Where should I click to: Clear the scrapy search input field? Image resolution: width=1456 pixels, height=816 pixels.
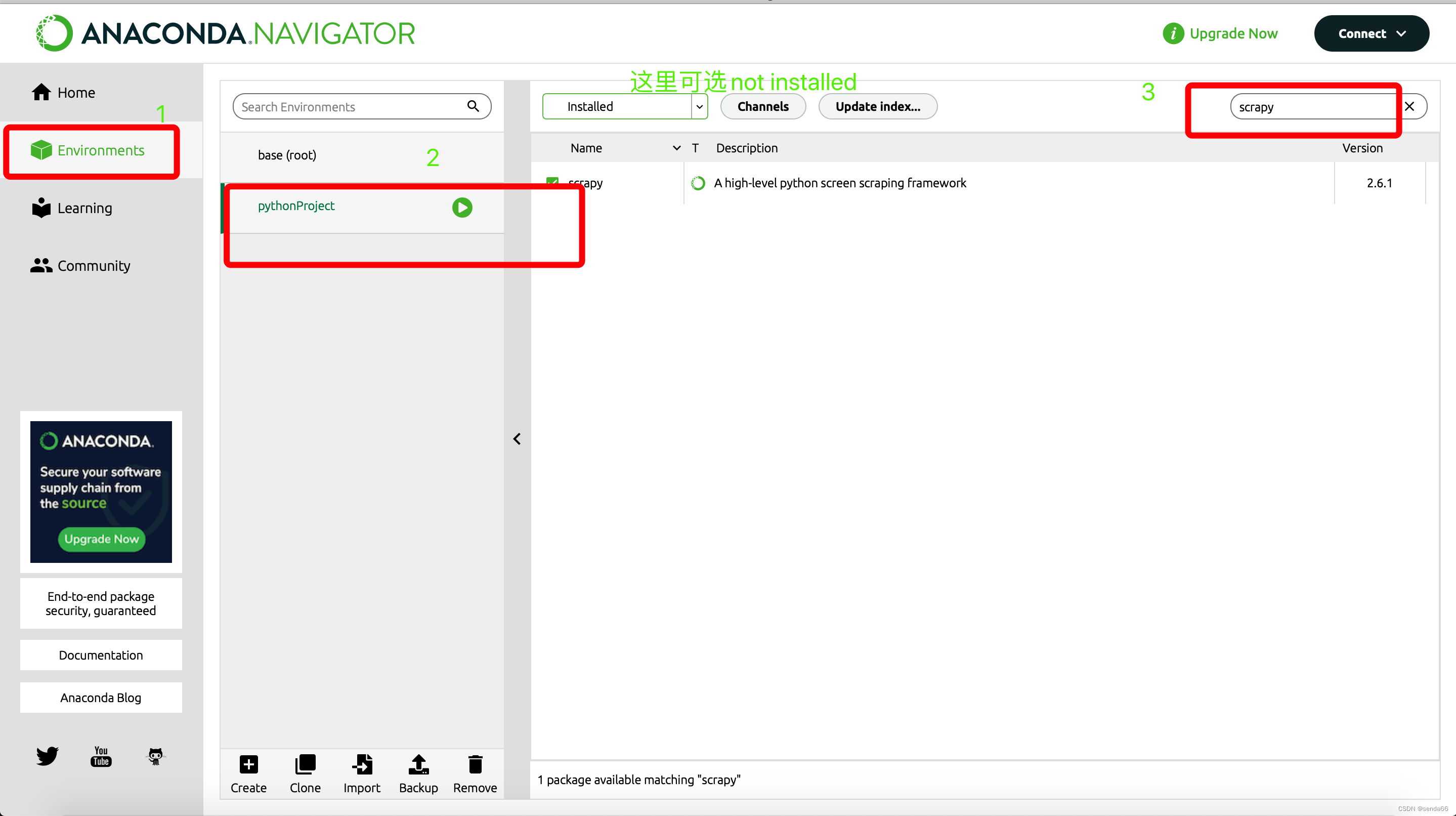[x=1411, y=106]
